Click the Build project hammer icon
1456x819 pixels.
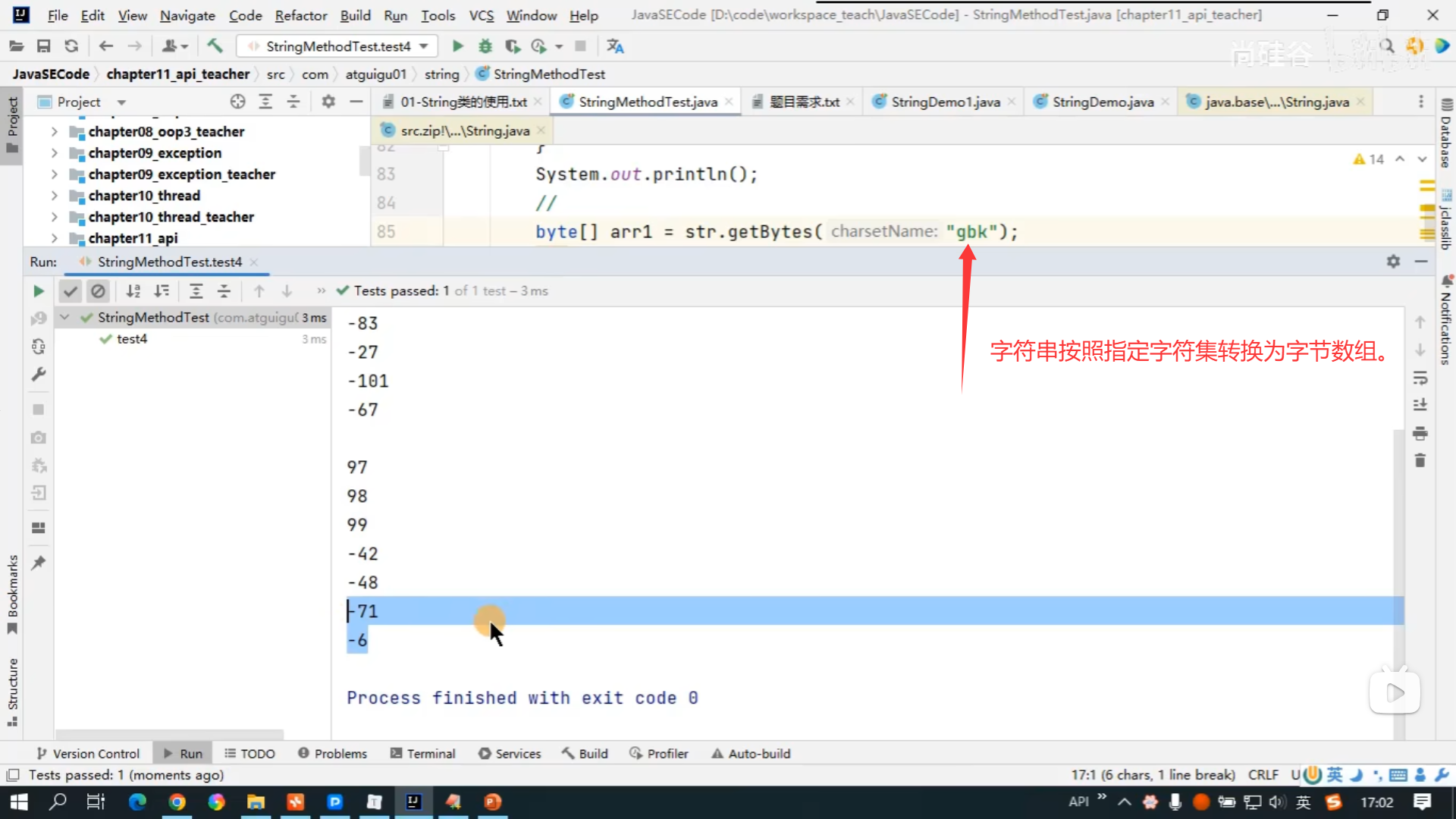215,46
